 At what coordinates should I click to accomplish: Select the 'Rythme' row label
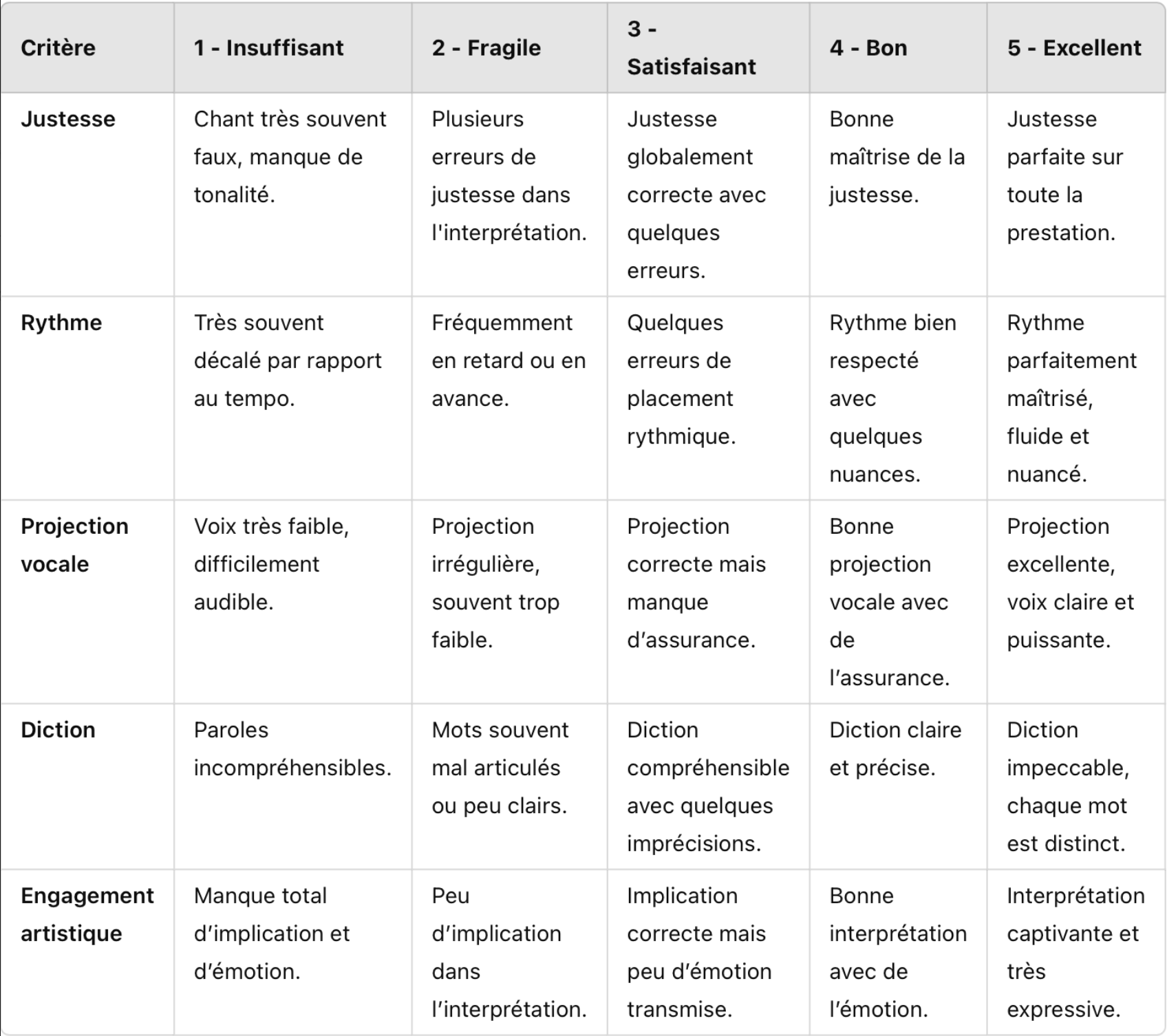(61, 323)
